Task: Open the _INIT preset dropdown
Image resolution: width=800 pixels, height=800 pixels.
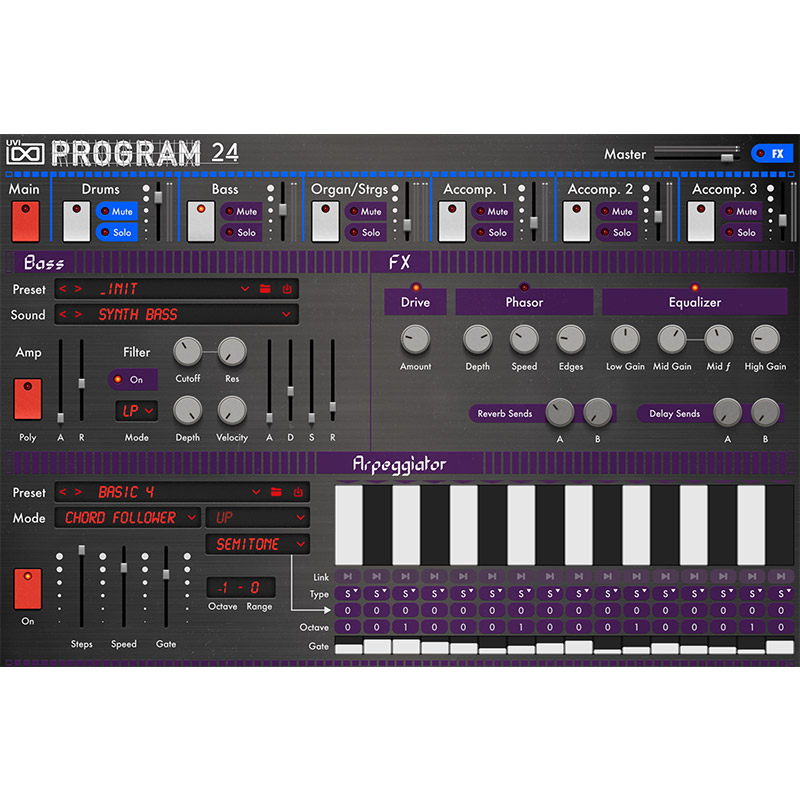Action: tap(245, 289)
